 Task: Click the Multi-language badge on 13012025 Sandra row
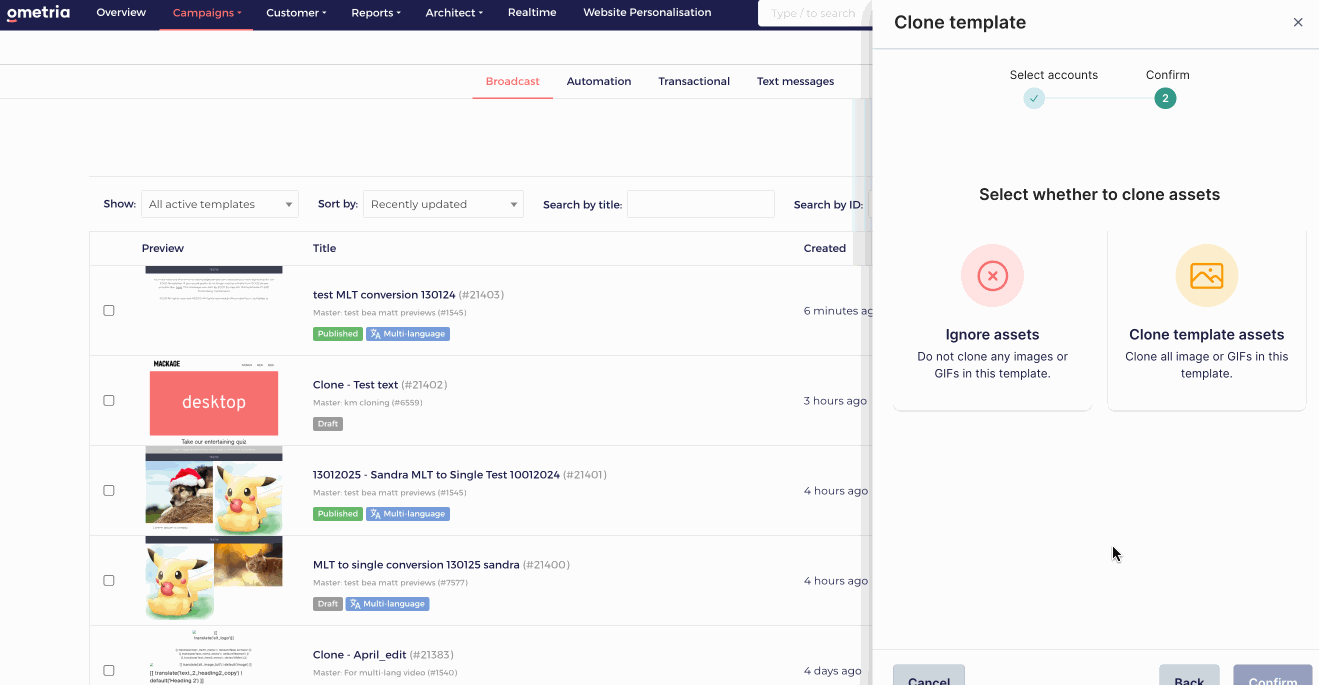pos(407,514)
